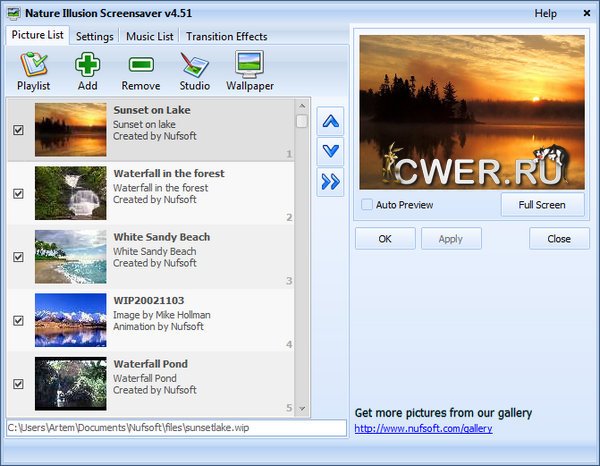Toggle the Waterfall in the forest checkbox
The image size is (600, 466).
pos(18,193)
